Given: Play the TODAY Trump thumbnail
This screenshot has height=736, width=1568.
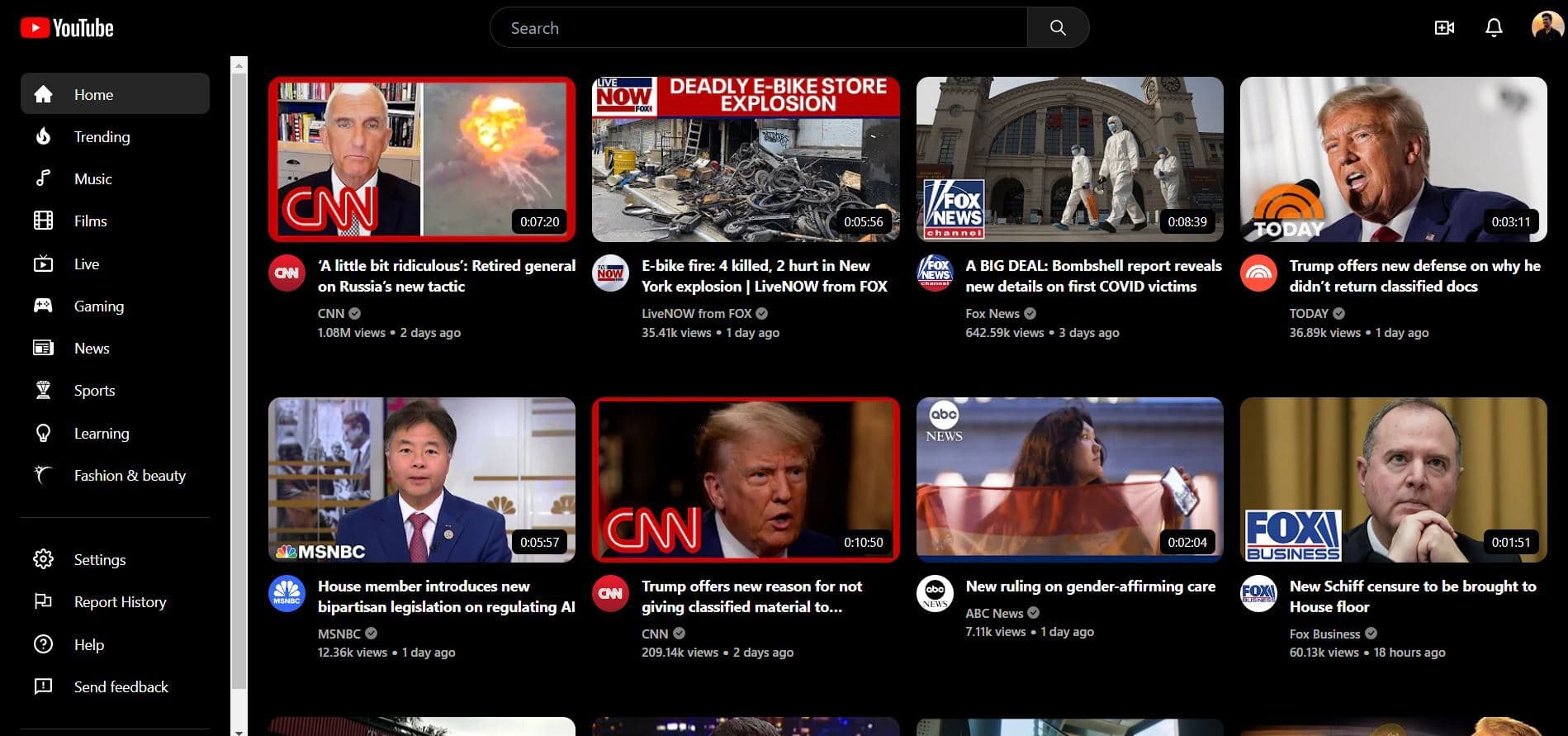Looking at the screenshot, I should point(1394,159).
